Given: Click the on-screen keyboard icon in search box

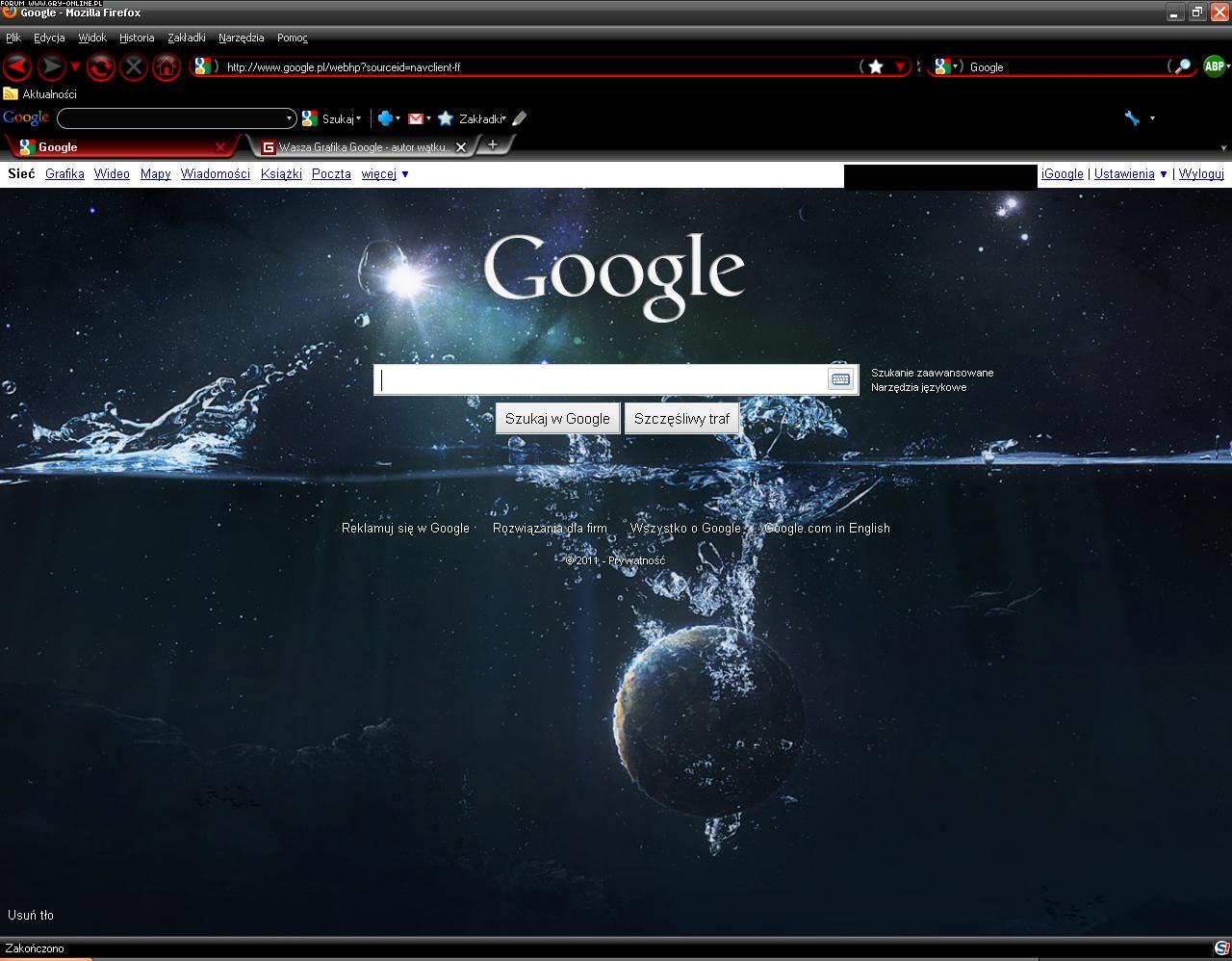Looking at the screenshot, I should [840, 379].
